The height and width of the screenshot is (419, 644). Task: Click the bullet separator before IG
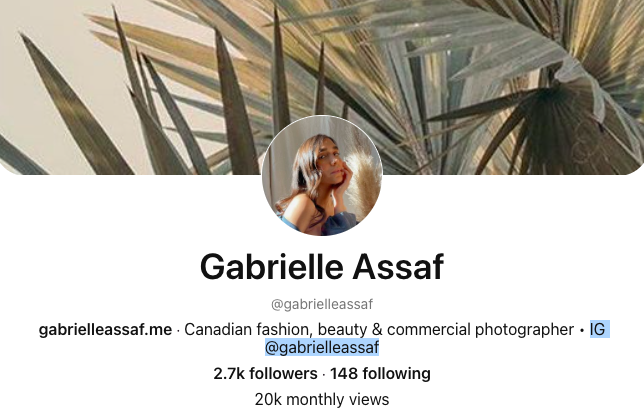[582, 330]
